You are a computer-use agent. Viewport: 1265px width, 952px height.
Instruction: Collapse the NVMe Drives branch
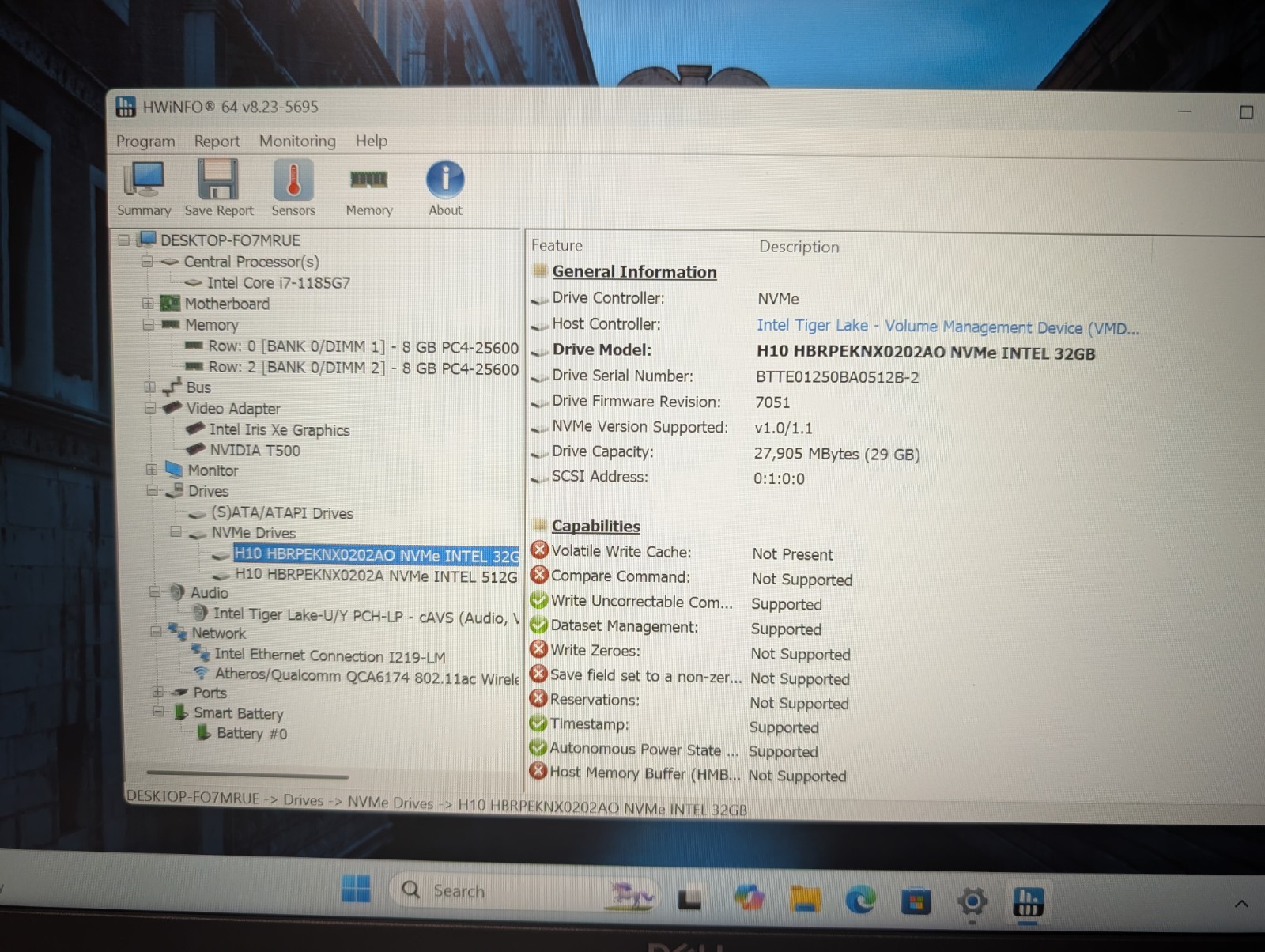click(x=176, y=532)
